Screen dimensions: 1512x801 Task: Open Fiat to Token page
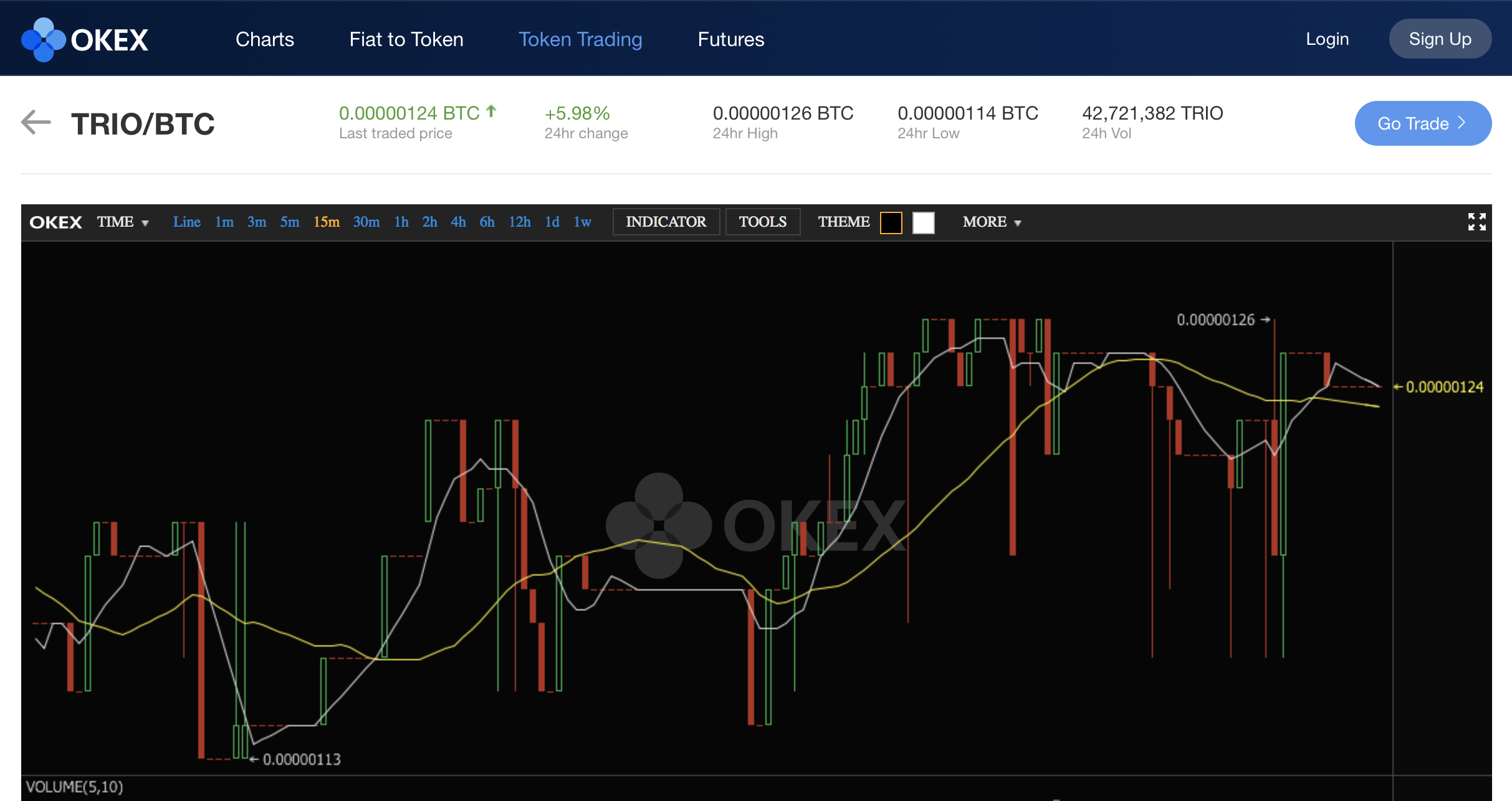coord(406,39)
